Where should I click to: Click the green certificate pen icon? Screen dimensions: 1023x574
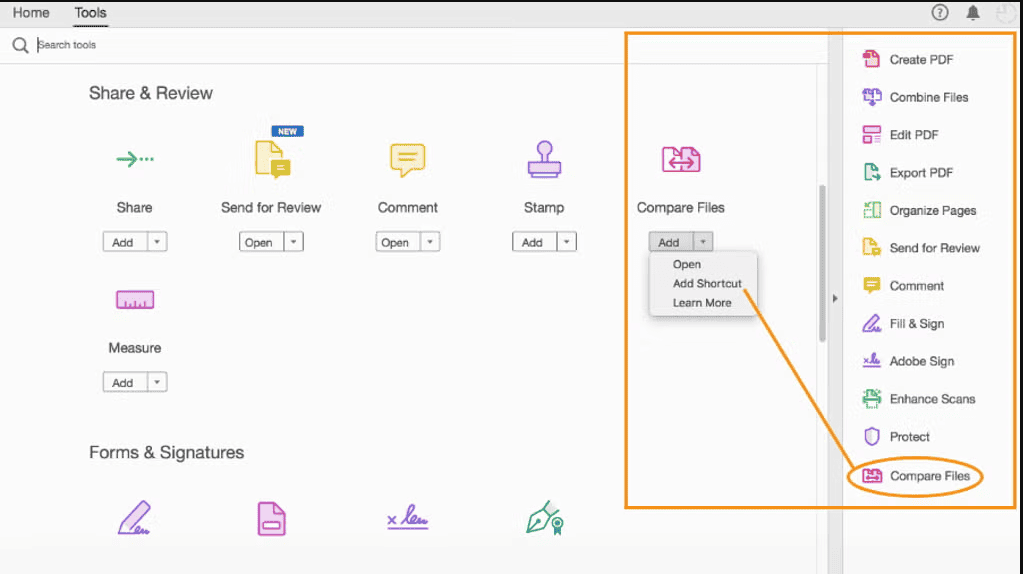tap(545, 518)
